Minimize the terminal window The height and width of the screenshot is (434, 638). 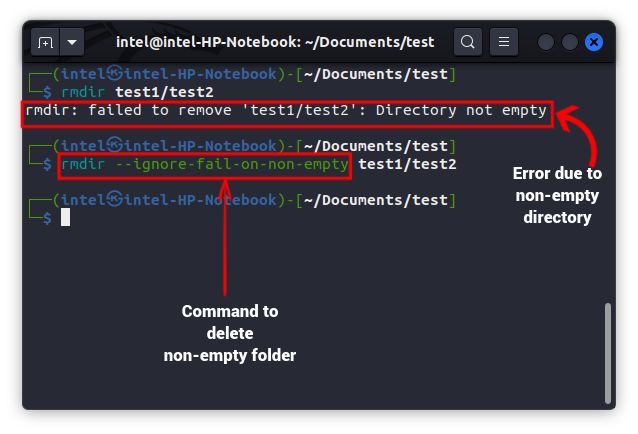click(546, 42)
